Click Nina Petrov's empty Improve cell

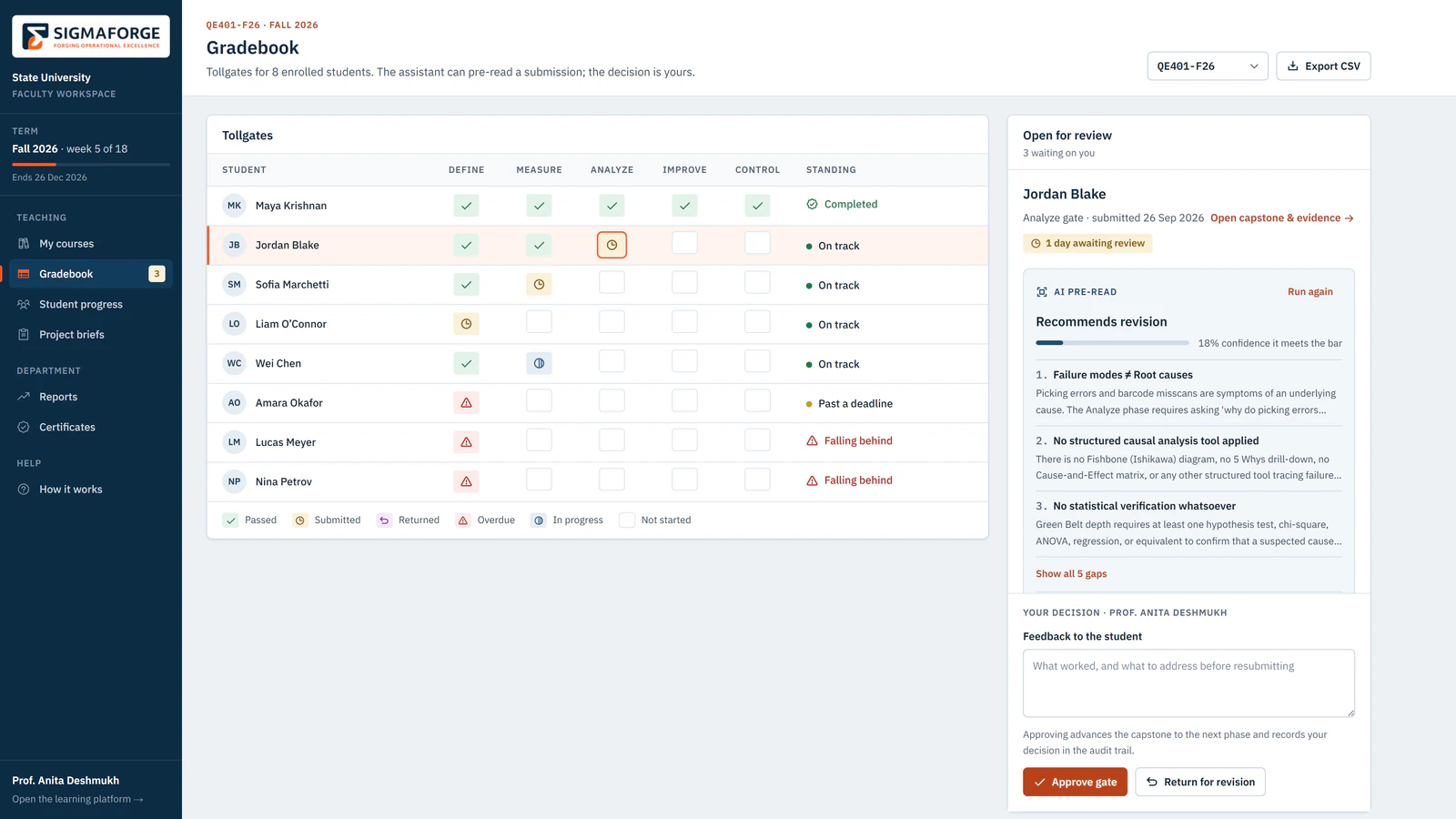tap(684, 480)
